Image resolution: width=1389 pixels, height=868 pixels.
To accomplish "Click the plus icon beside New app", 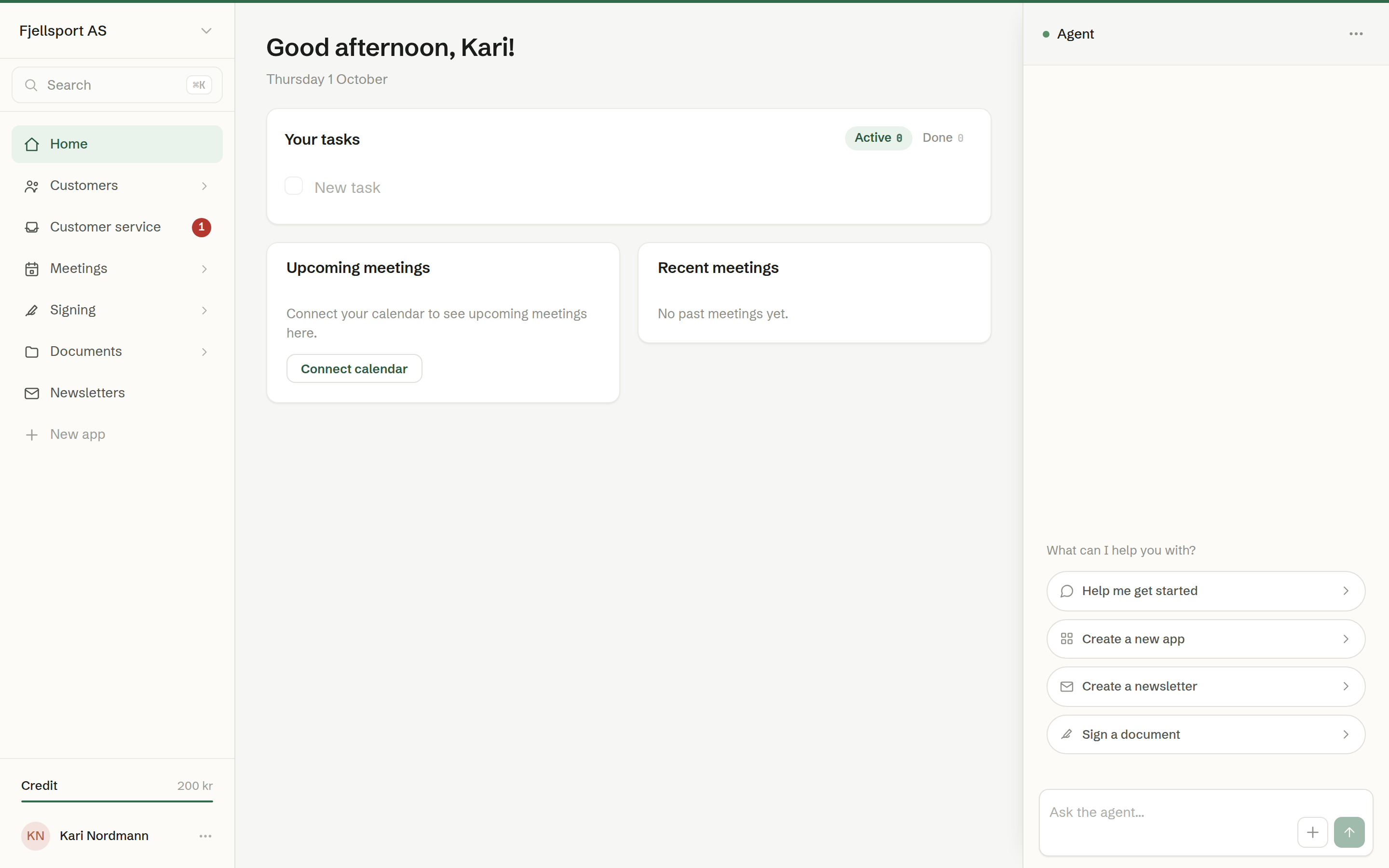I will (x=32, y=434).
